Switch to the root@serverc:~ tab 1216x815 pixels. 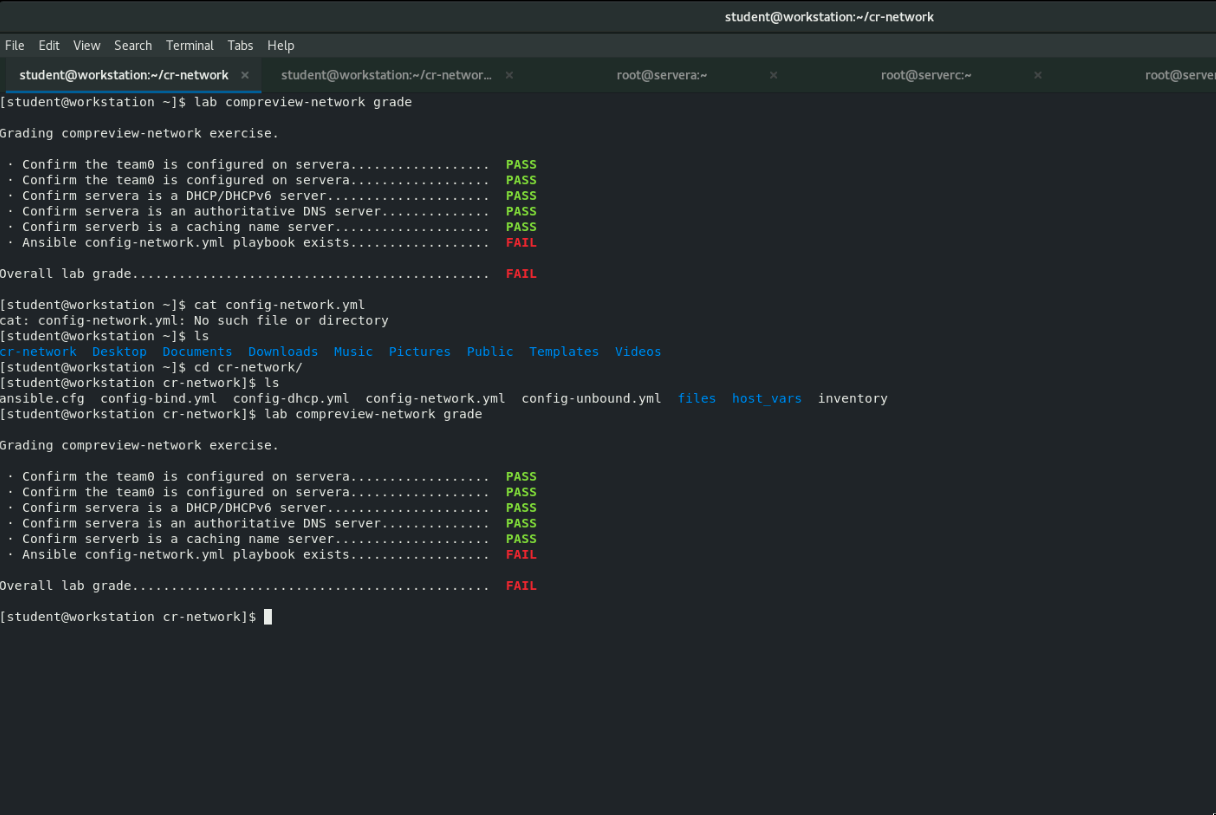pyautogui.click(x=926, y=75)
